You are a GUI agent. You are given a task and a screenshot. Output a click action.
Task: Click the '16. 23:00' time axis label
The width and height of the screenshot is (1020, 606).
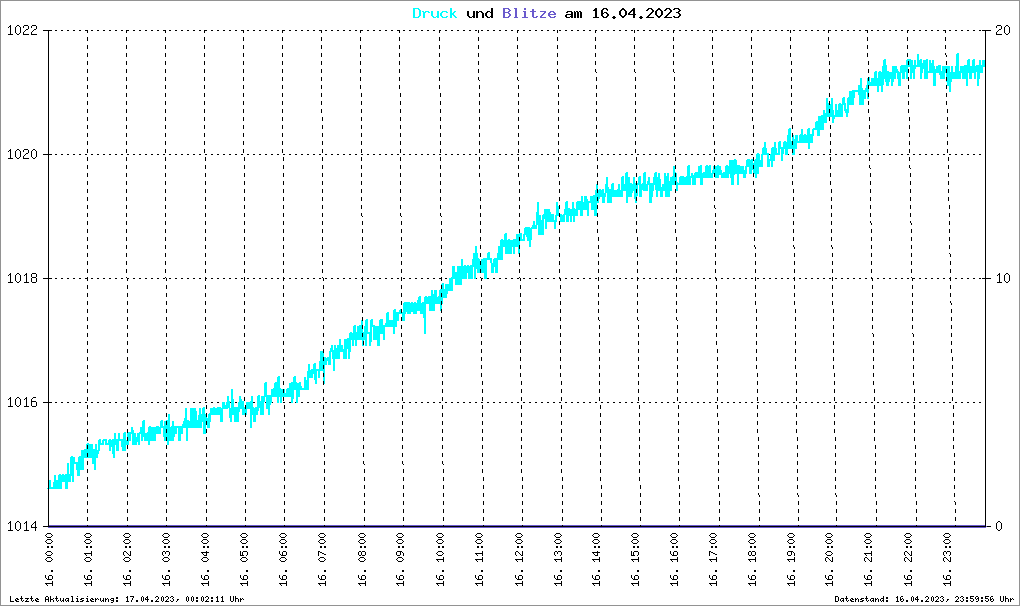947,559
